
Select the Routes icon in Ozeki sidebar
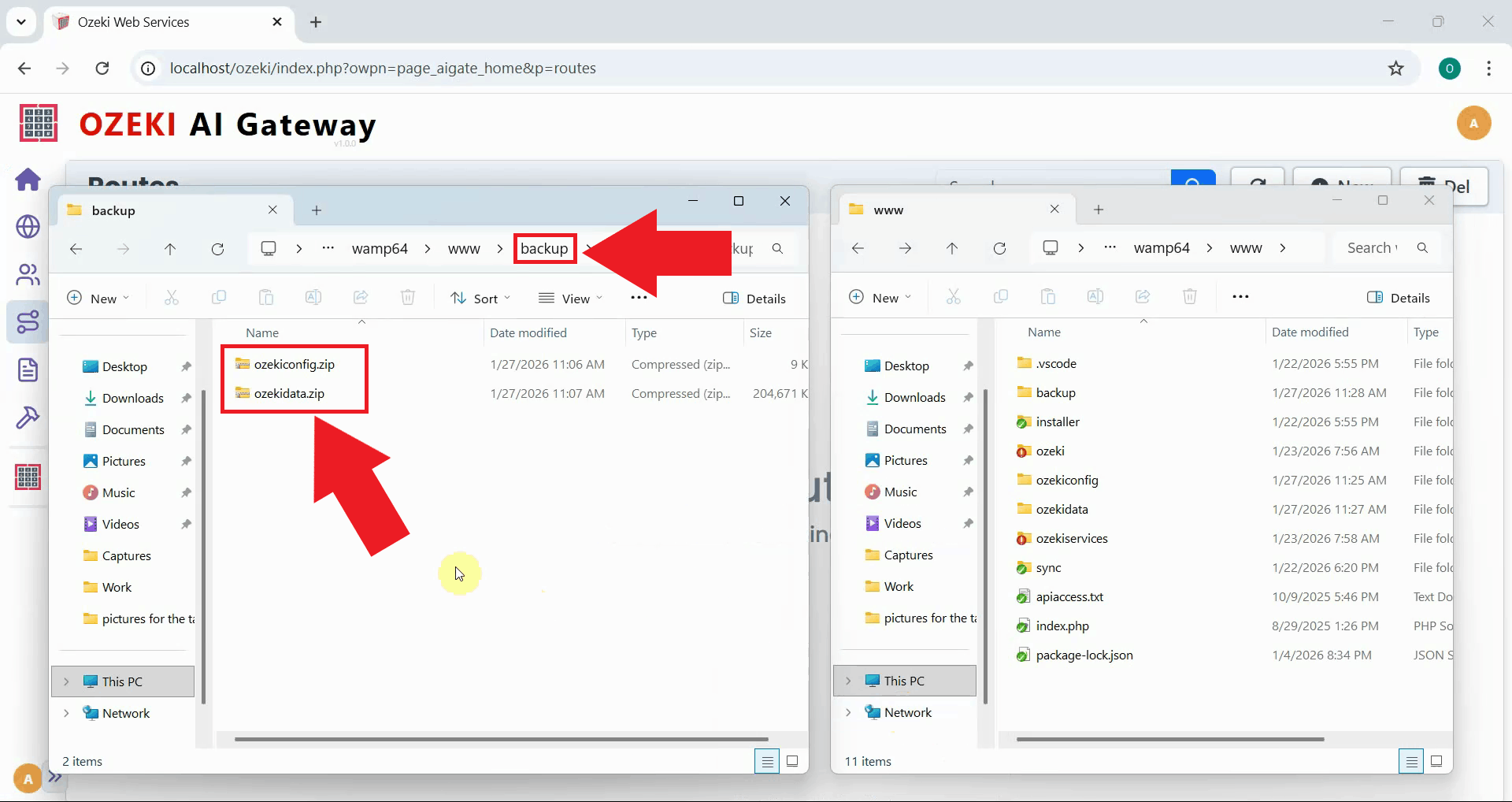28,321
